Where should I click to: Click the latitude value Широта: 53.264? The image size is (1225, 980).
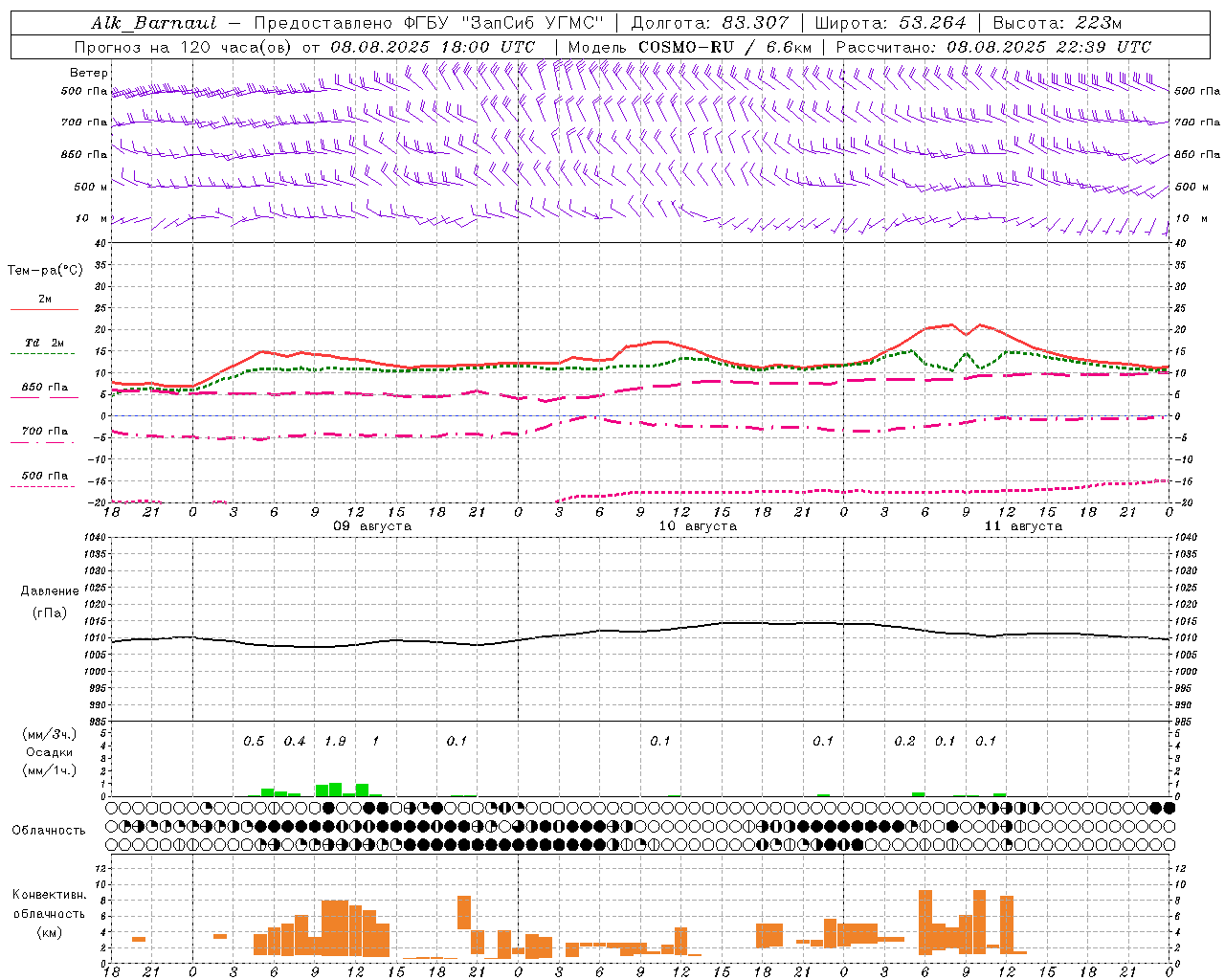(891, 23)
